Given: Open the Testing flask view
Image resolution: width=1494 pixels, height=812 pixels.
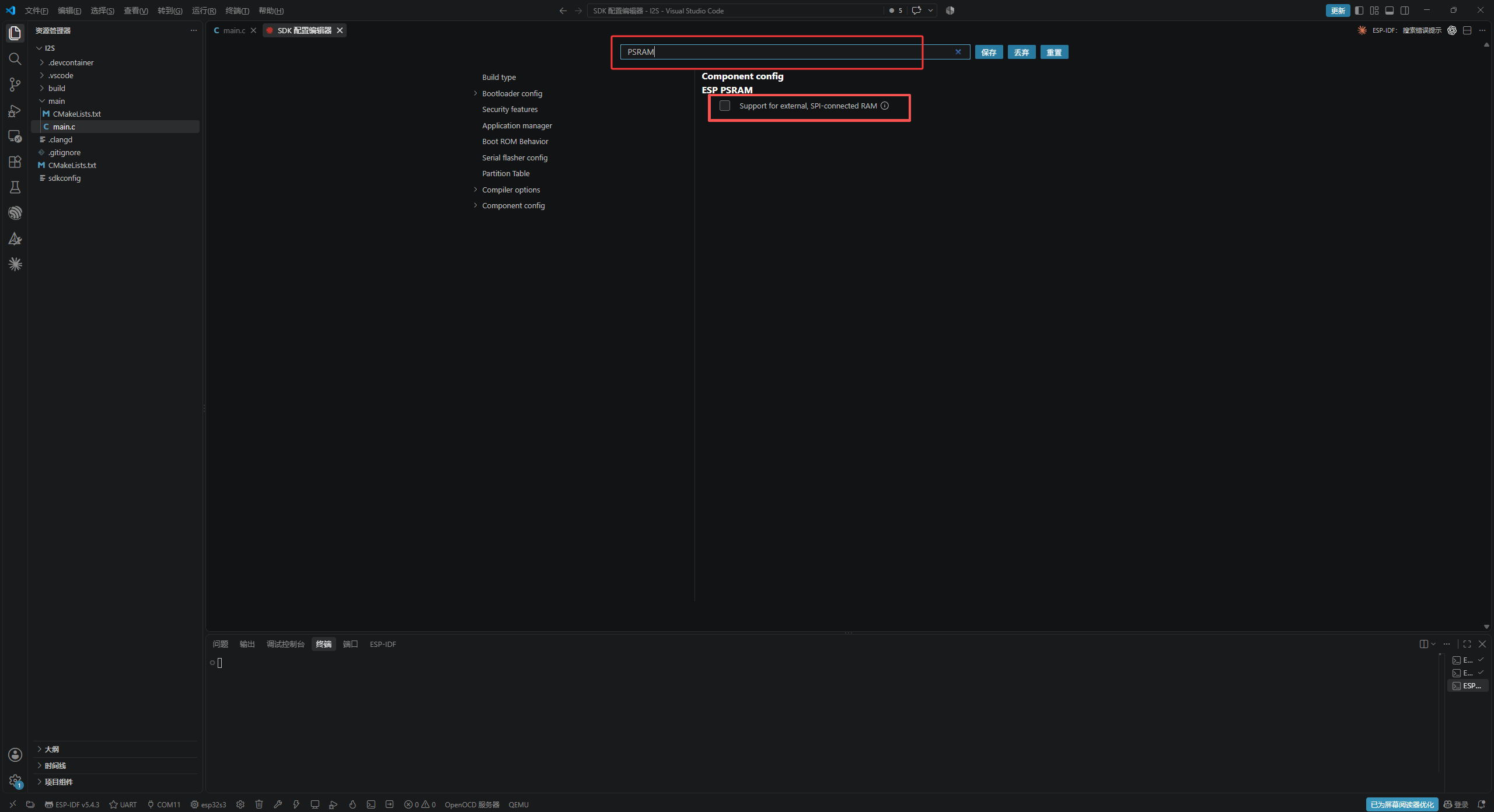Looking at the screenshot, I should pyautogui.click(x=15, y=187).
